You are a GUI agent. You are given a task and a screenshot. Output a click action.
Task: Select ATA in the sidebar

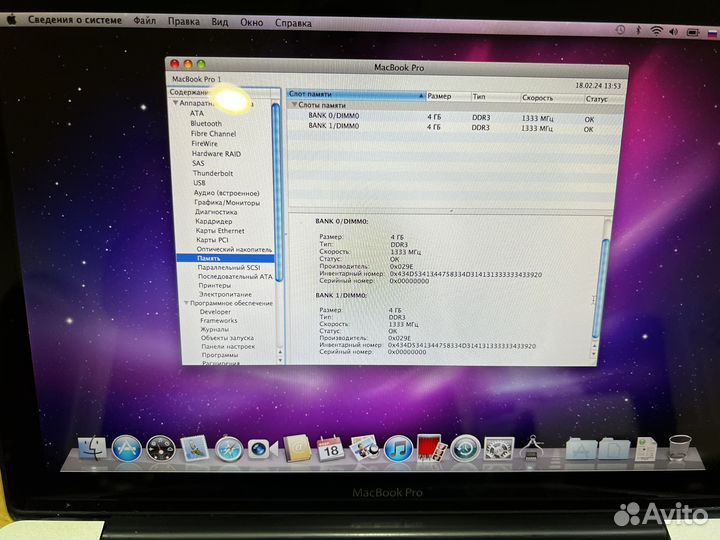pos(197,113)
